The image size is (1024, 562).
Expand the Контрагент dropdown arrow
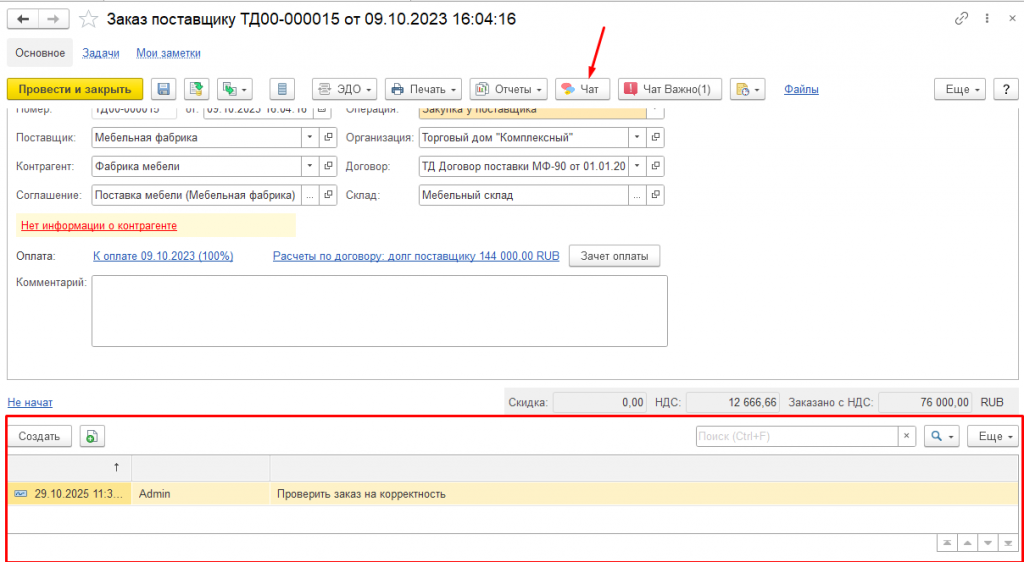coord(310,166)
